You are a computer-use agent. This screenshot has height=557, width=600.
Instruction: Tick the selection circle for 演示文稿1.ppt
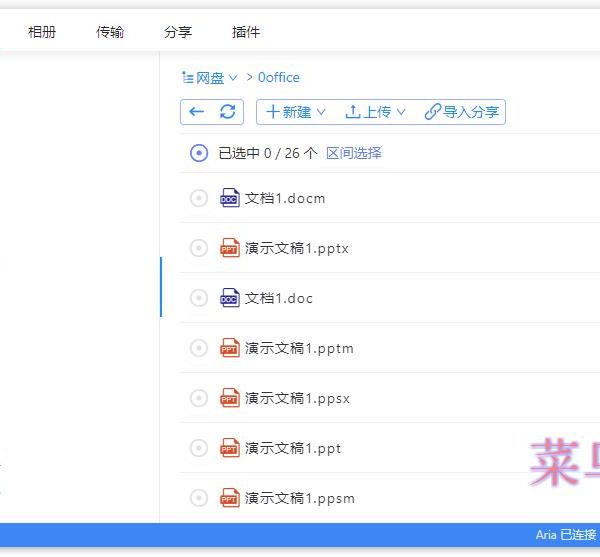tap(199, 448)
